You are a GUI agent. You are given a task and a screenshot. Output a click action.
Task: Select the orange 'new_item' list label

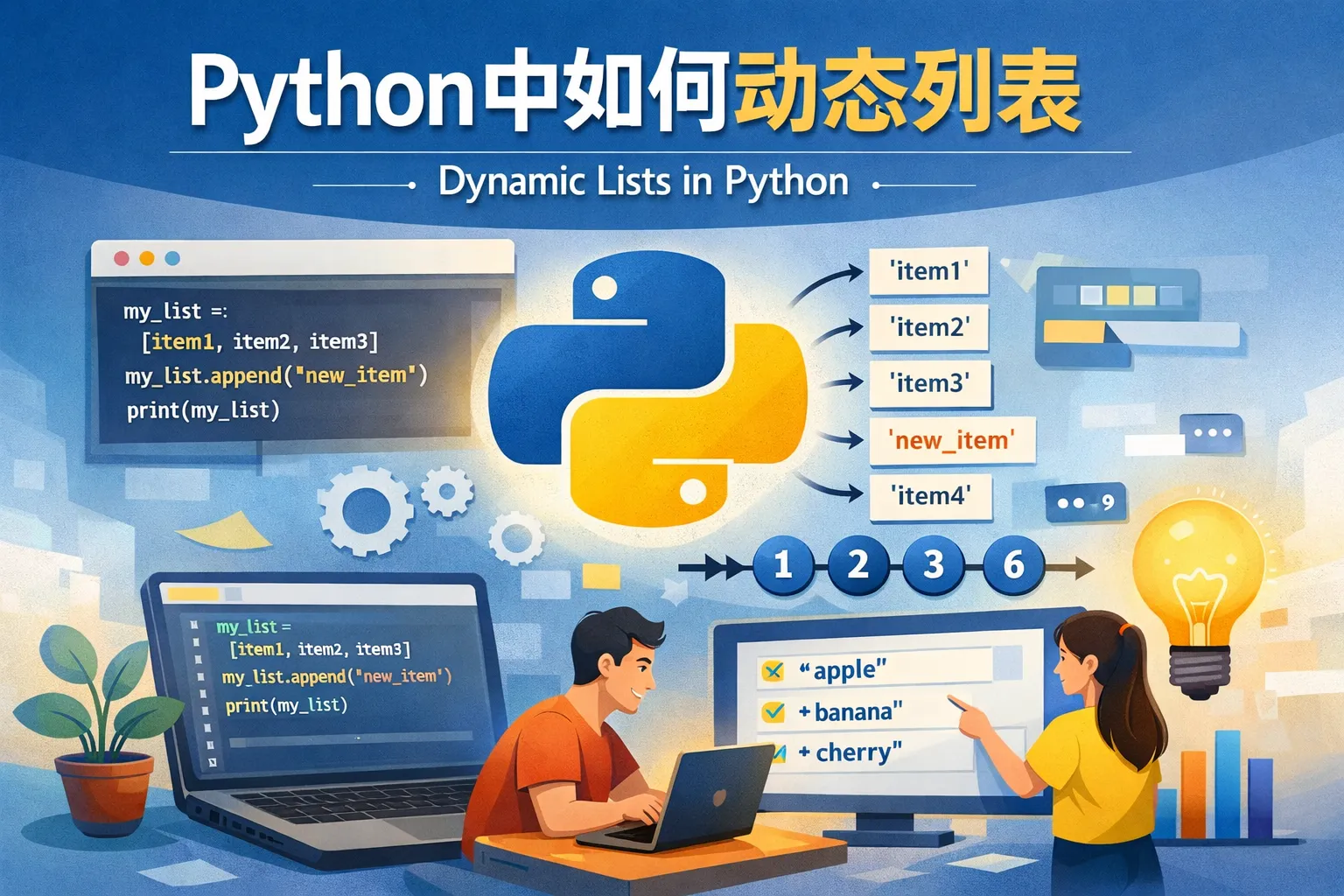point(952,440)
